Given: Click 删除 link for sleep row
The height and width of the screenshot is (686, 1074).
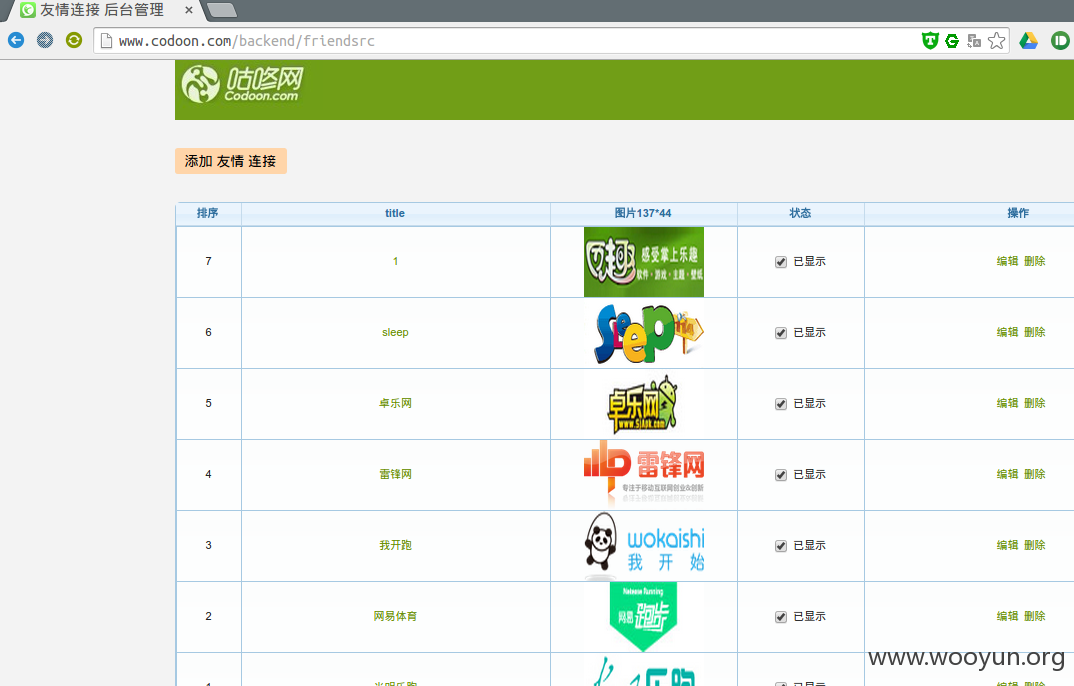Looking at the screenshot, I should [x=1034, y=332].
